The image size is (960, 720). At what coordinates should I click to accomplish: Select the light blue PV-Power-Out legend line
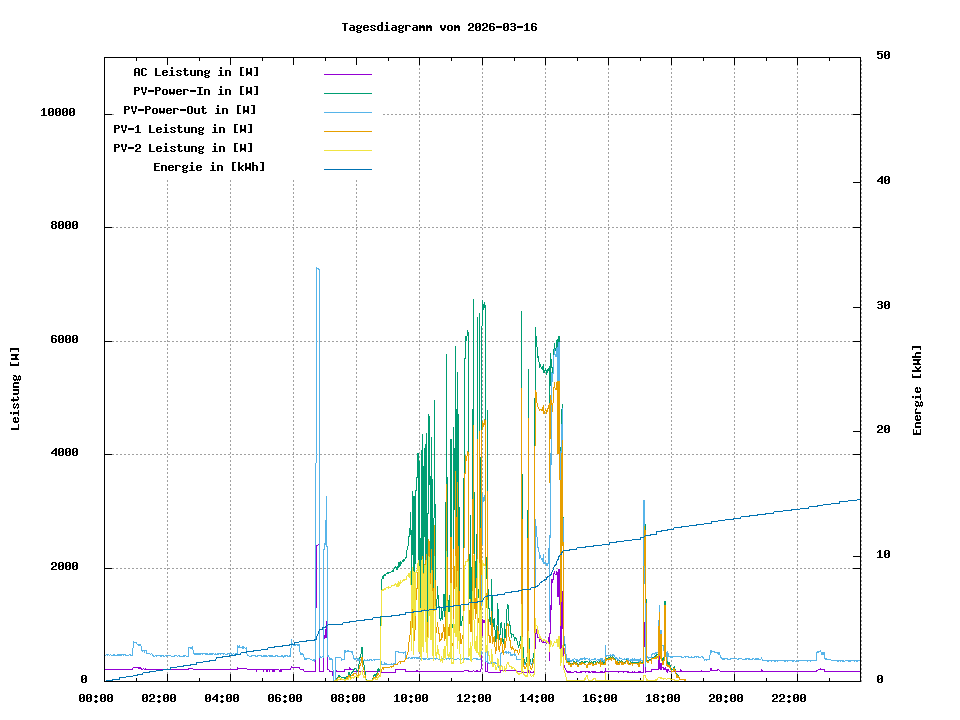coord(347,111)
